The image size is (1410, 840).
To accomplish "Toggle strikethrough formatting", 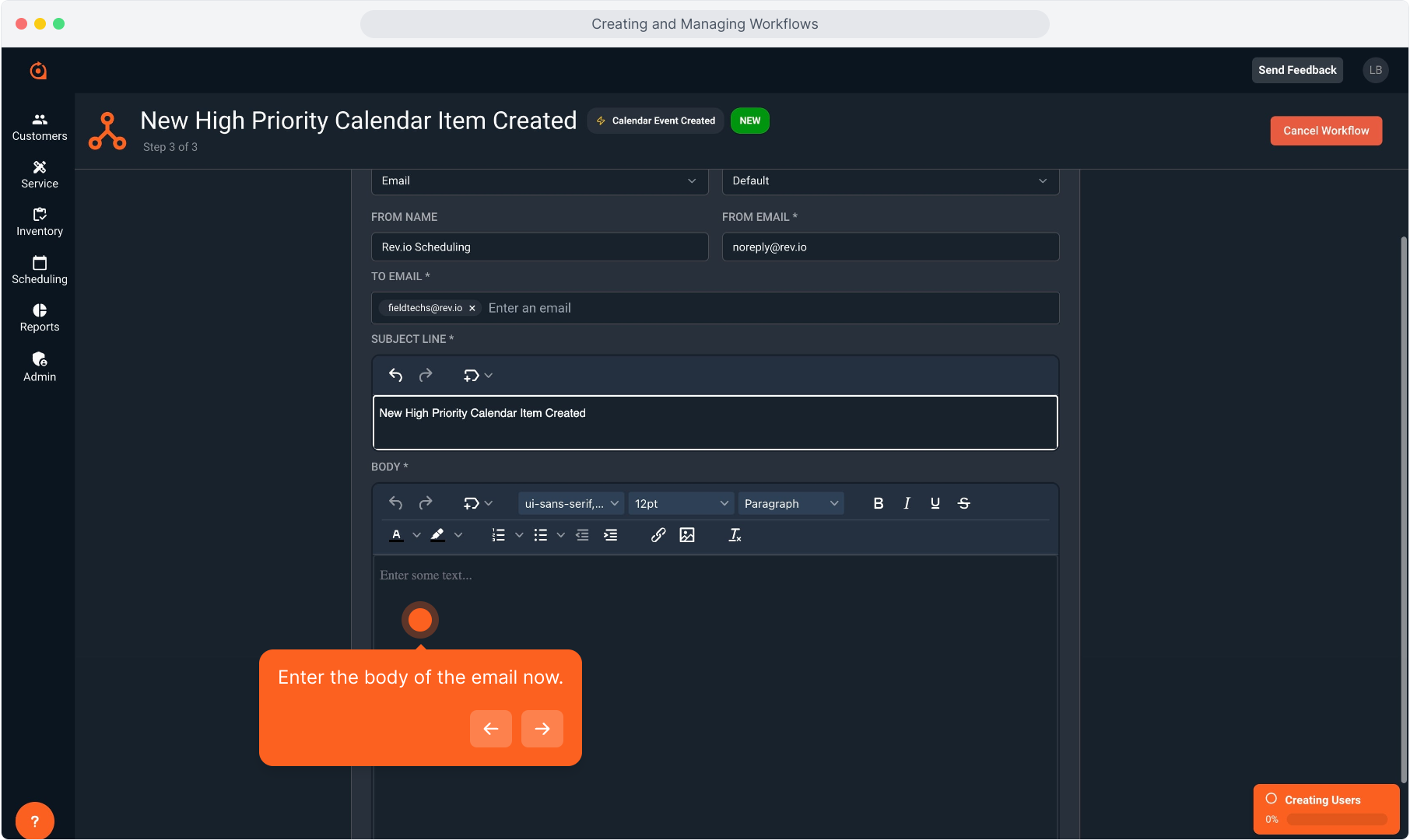I will 963,503.
